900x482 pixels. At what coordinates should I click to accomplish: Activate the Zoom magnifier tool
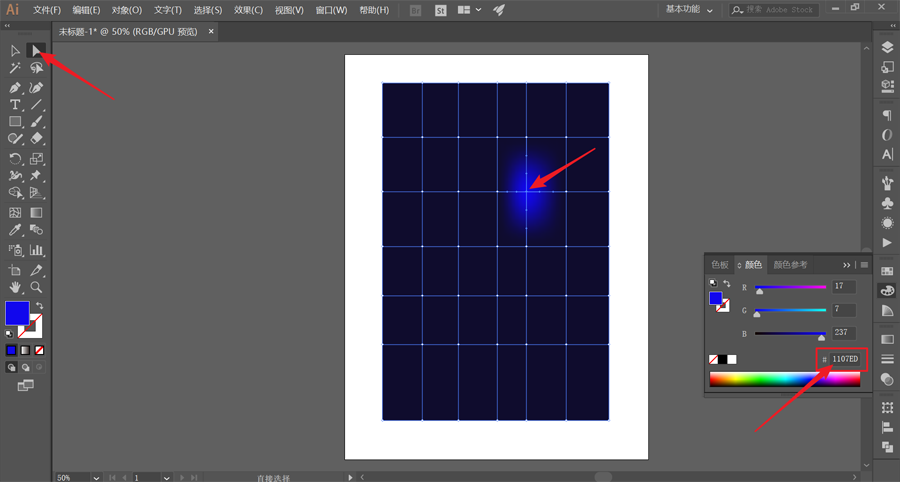(x=36, y=287)
